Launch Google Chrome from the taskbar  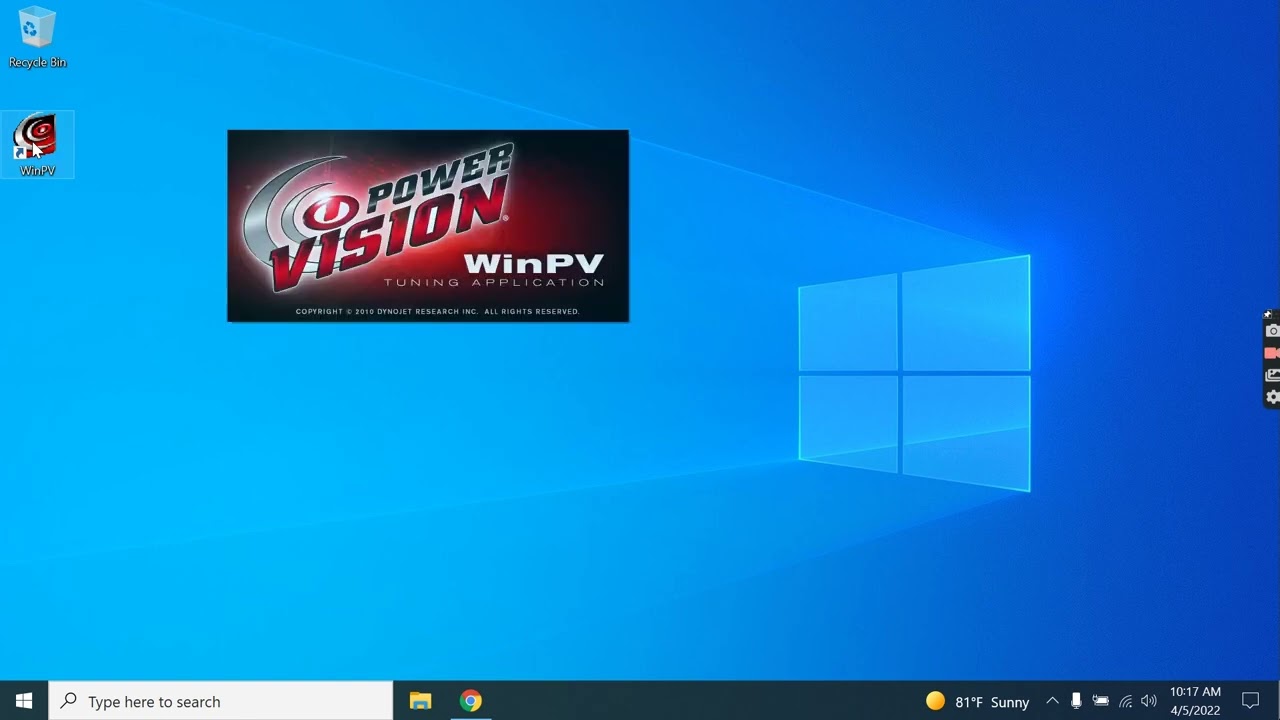tap(471, 701)
